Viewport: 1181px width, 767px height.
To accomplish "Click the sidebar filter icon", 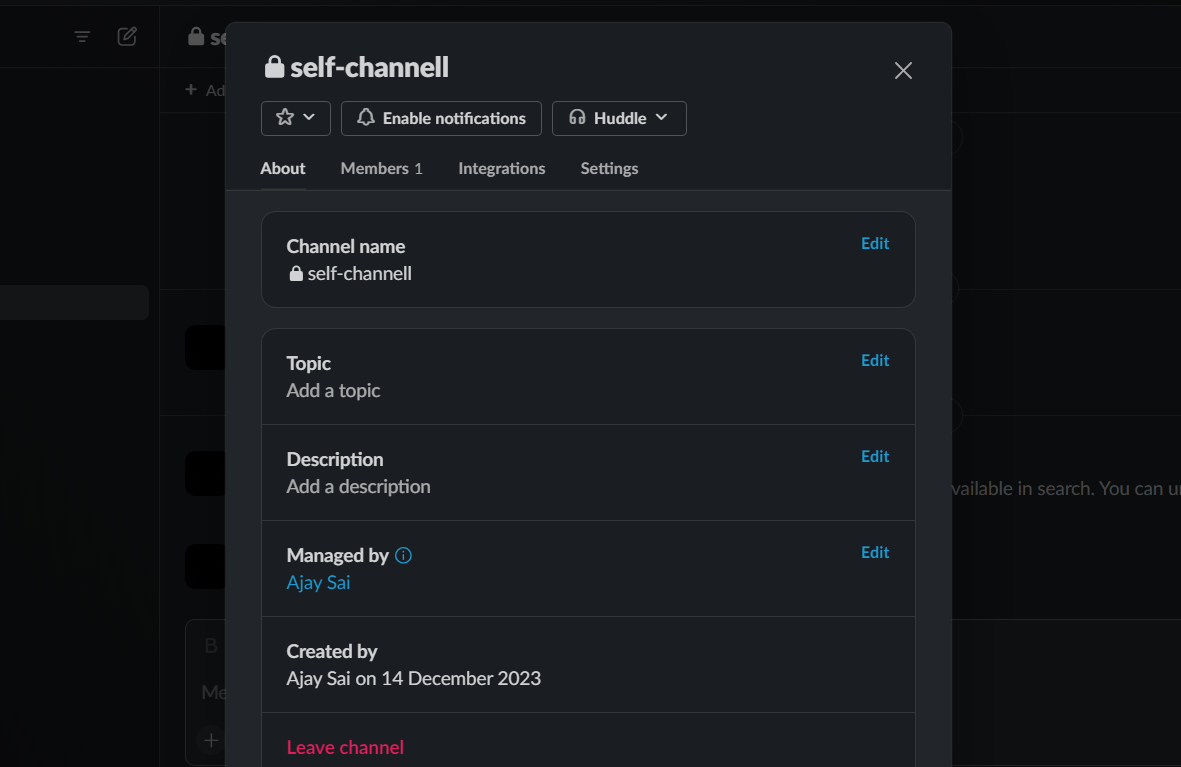I will (82, 36).
